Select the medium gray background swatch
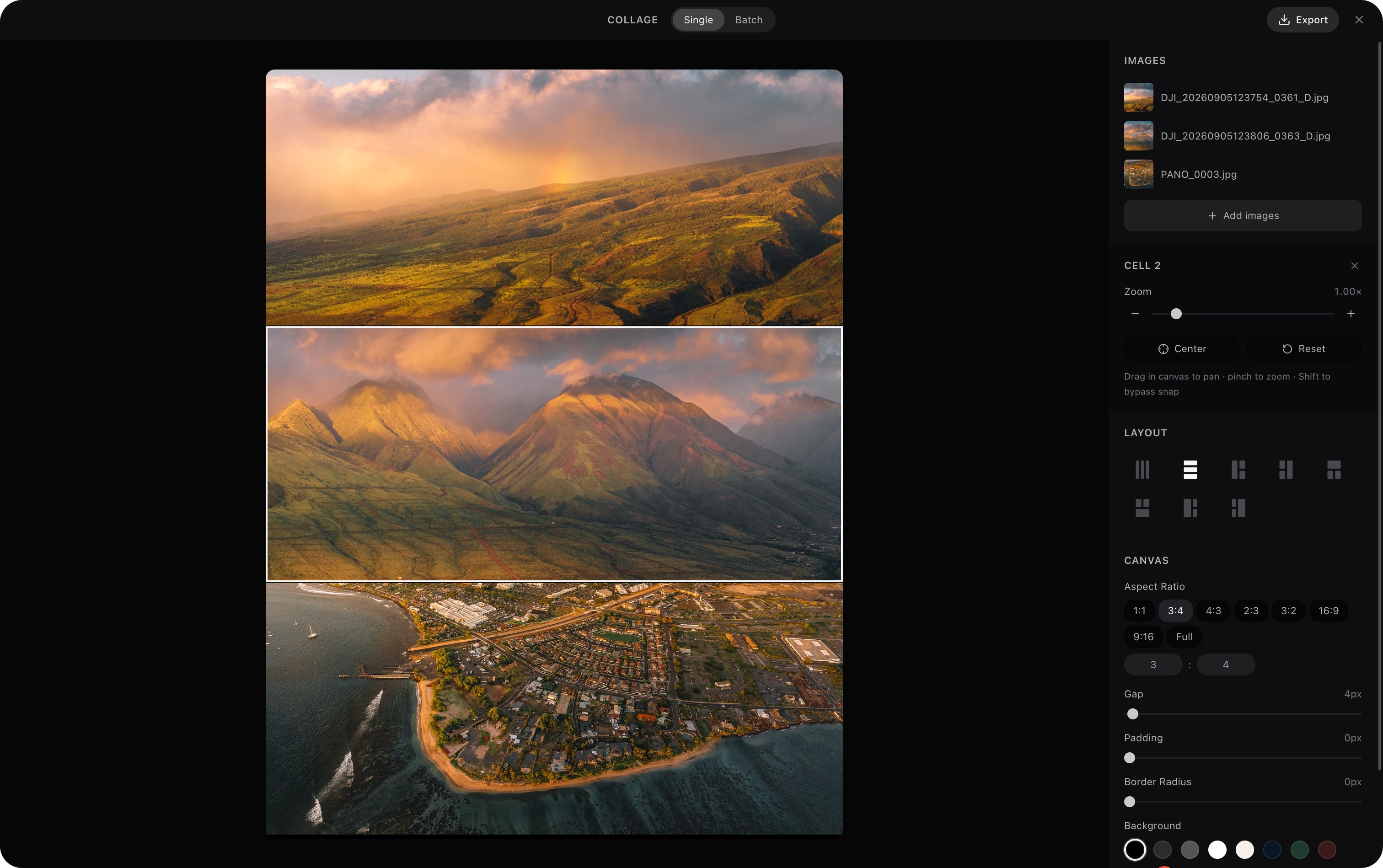 pos(1190,850)
